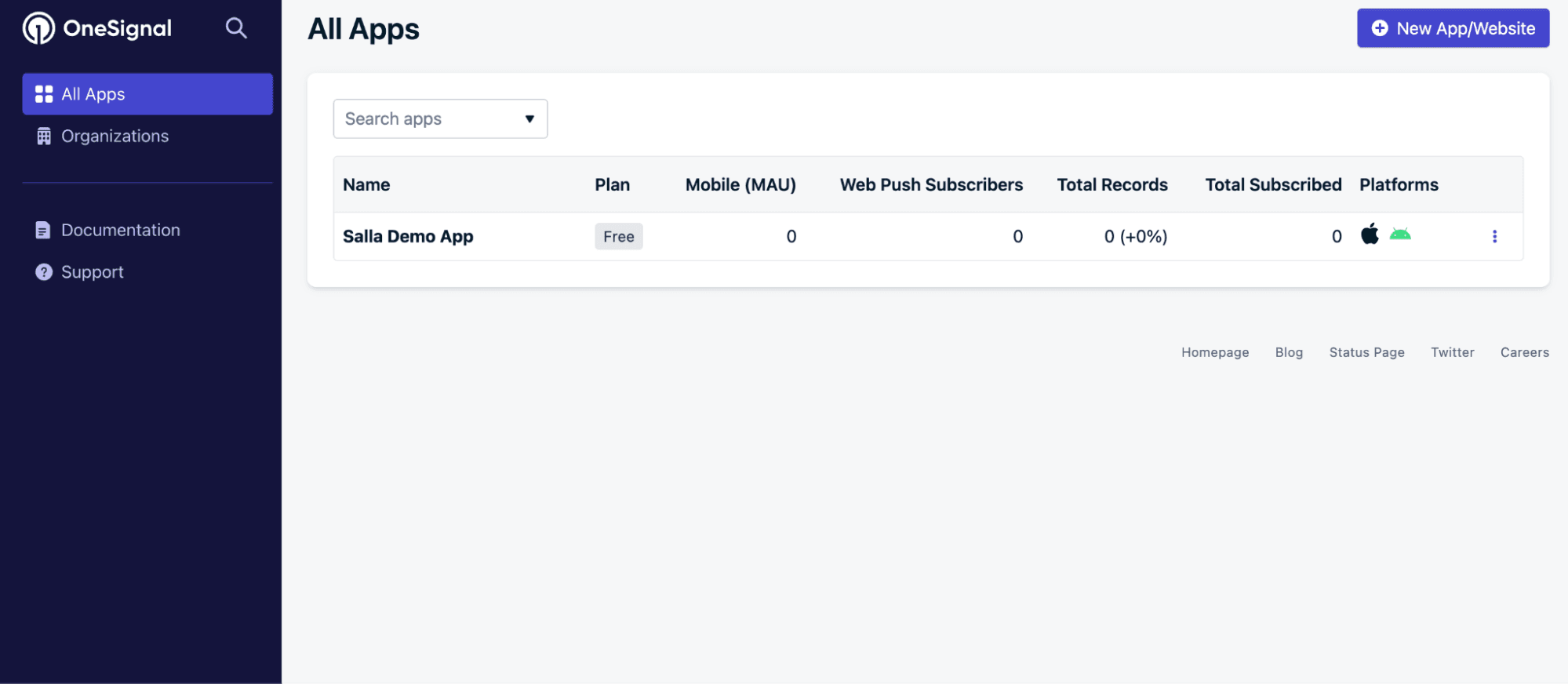Click the Free plan badge
The image size is (1568, 684).
618,236
